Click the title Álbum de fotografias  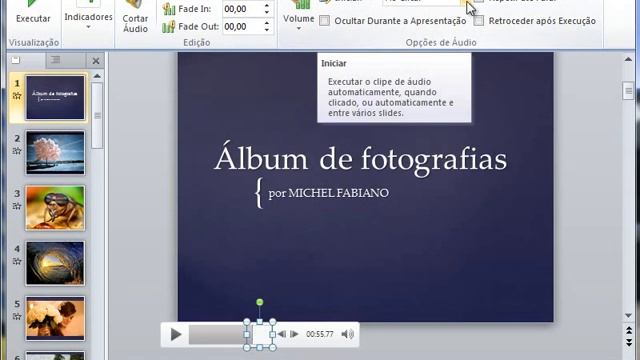point(360,158)
